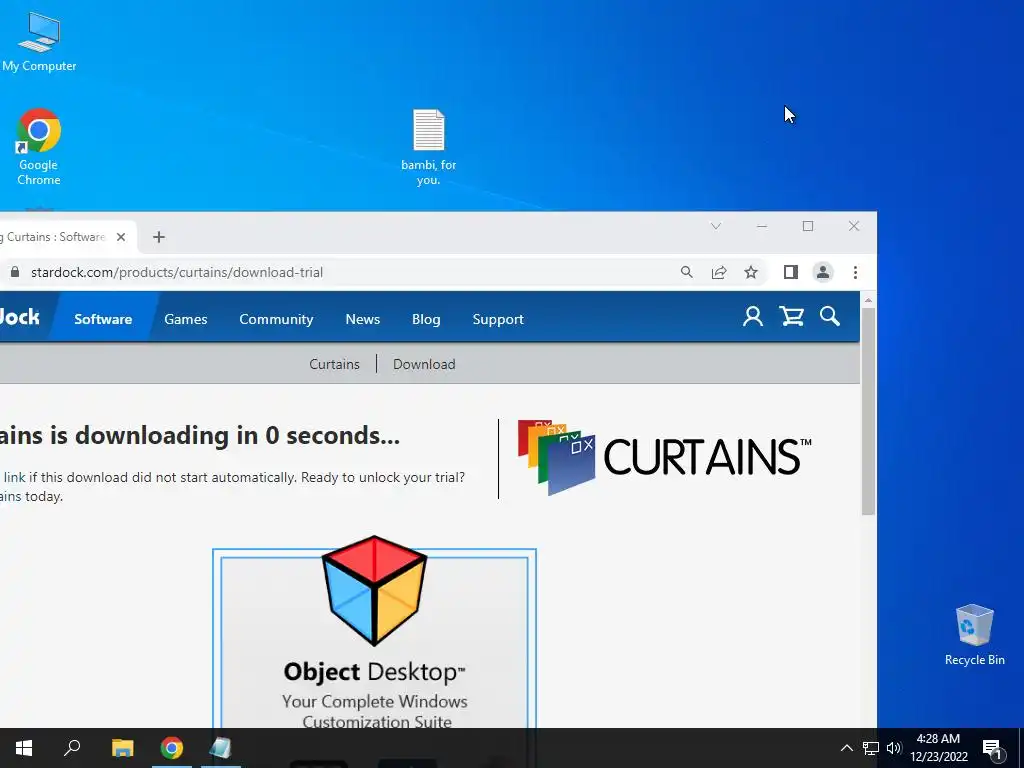1024x768 pixels.
Task: Open the notification center icon
Action: pos(993,748)
